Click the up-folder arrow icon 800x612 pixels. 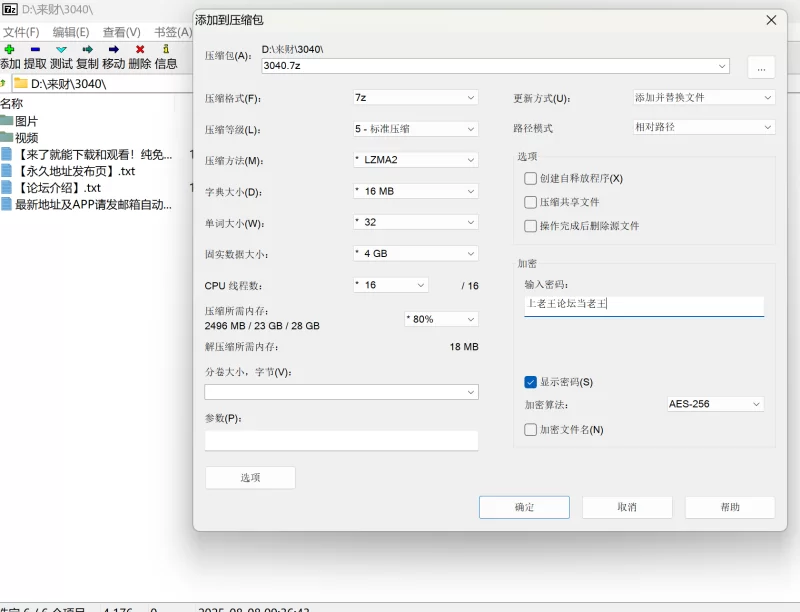(3, 83)
